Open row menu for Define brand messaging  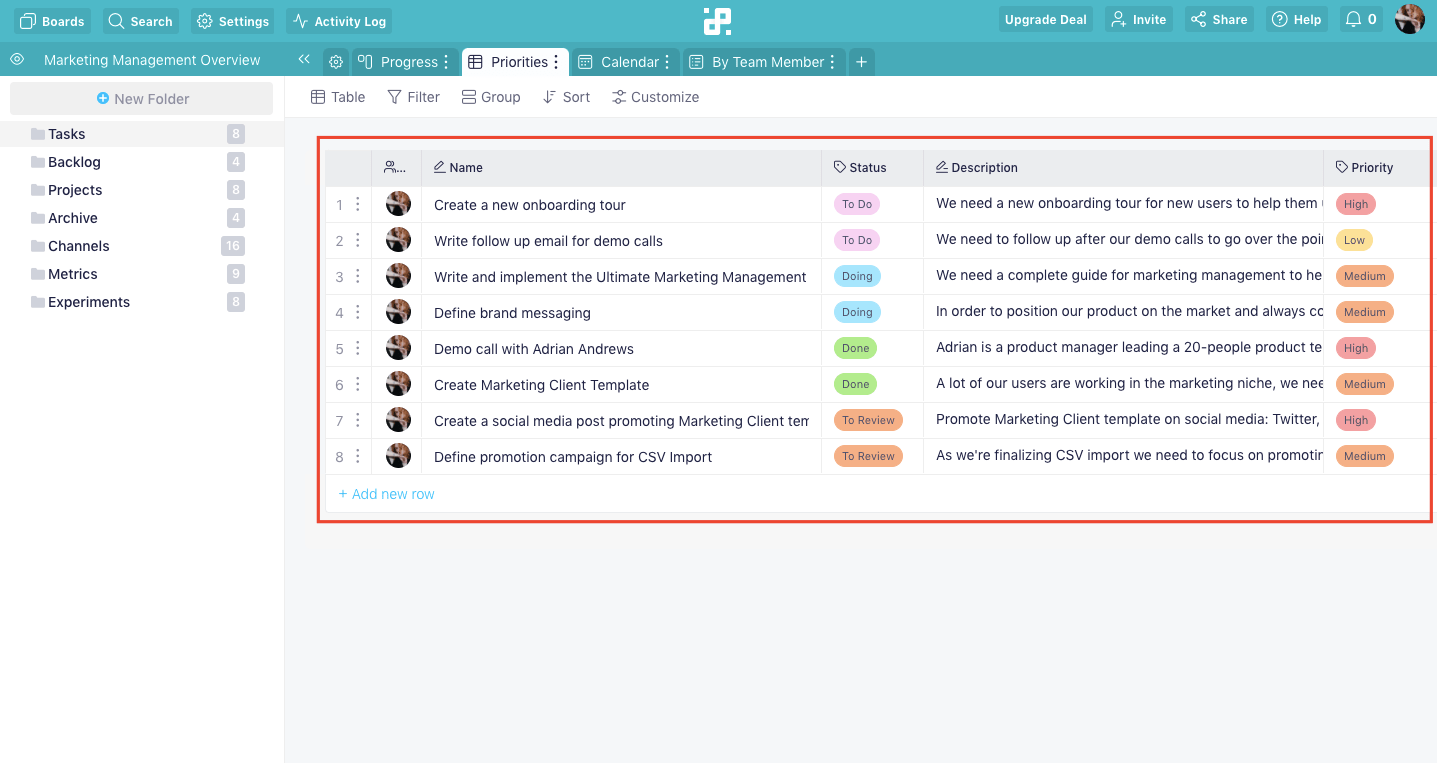358,313
